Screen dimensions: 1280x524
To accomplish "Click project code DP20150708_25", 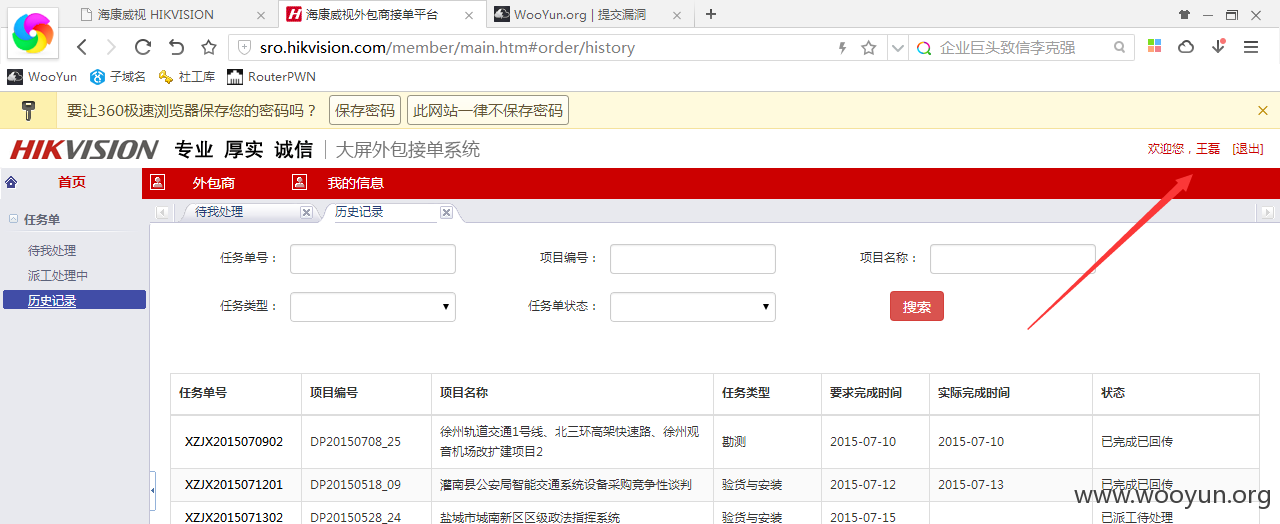I will (355, 441).
